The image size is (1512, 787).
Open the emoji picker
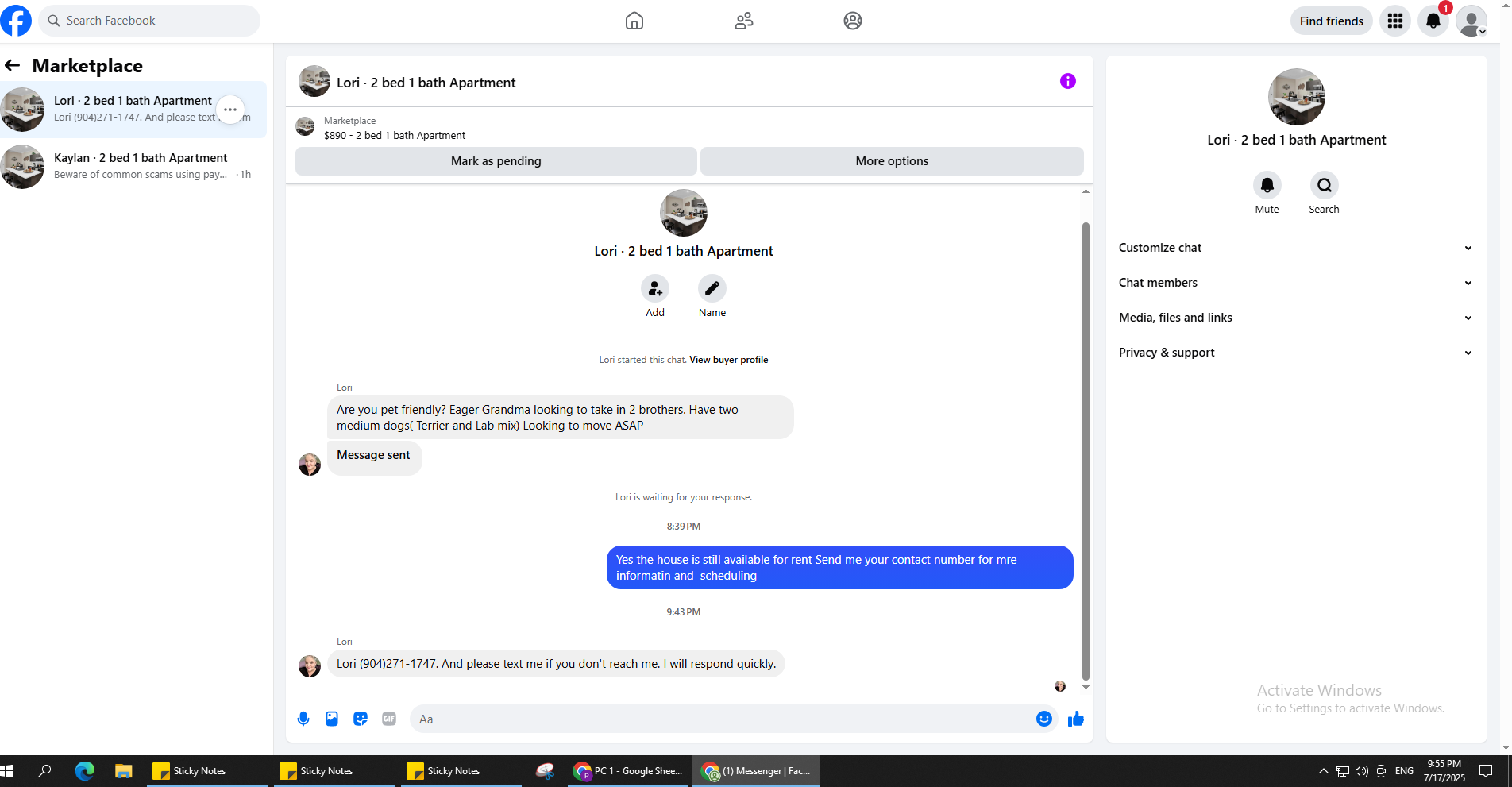(x=1044, y=719)
